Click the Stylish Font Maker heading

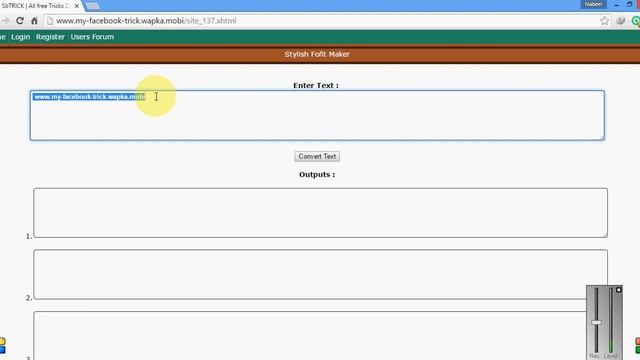click(x=317, y=54)
